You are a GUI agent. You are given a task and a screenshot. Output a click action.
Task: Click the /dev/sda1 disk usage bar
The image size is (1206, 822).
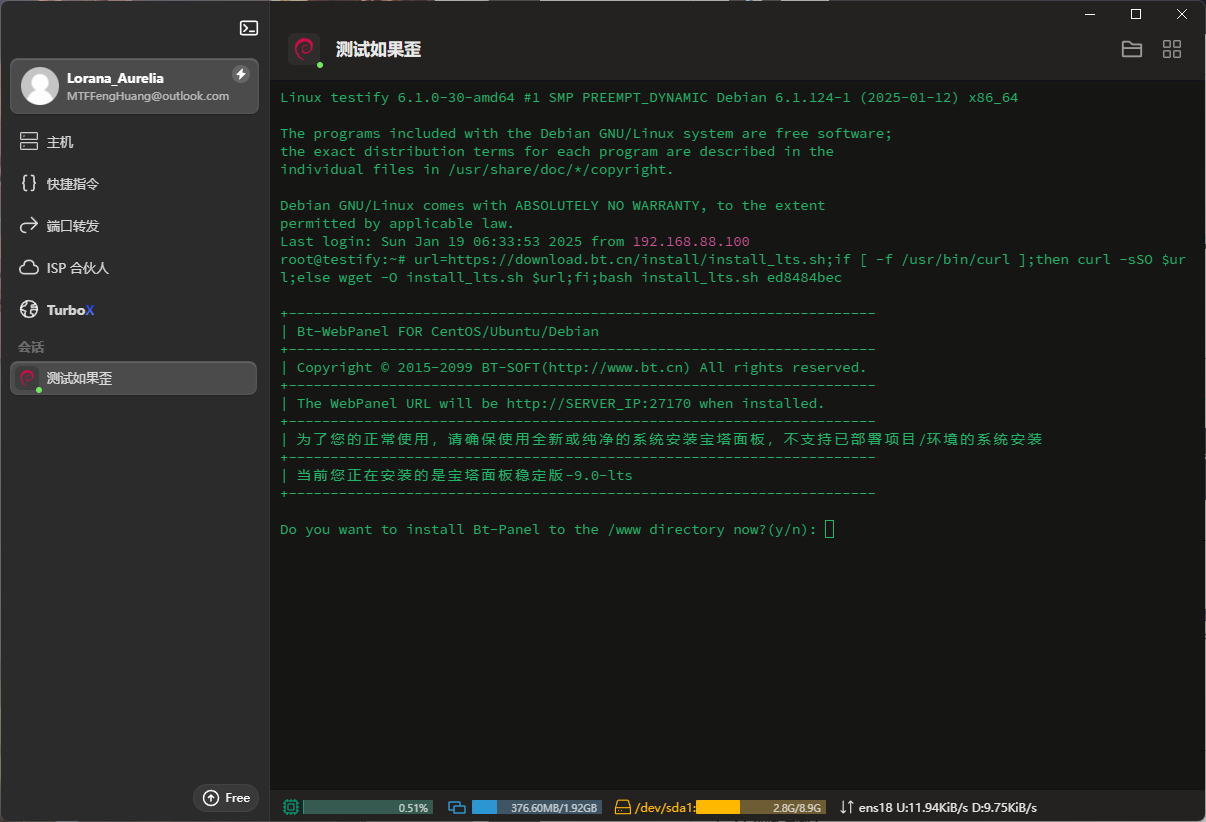(760, 807)
